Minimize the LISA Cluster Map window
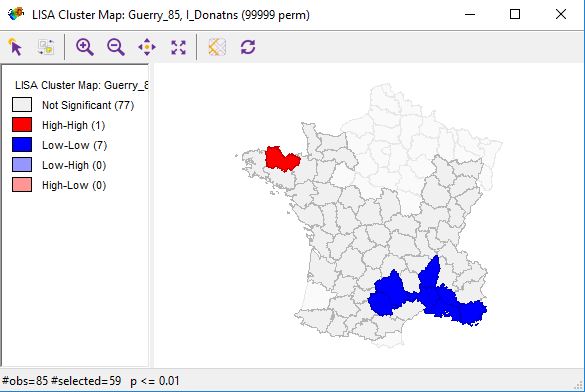 [x=470, y=15]
